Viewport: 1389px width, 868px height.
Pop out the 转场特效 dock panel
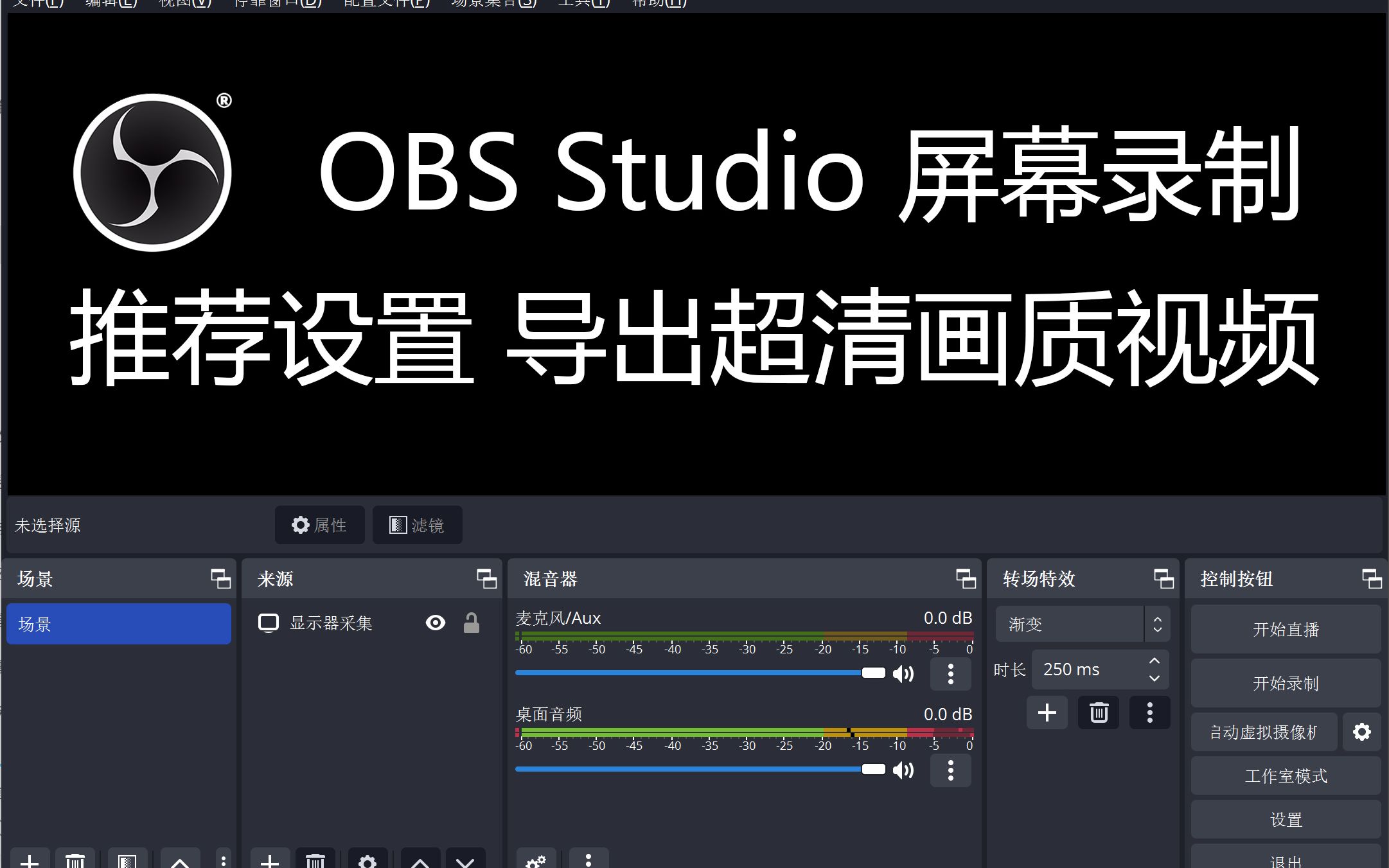click(1164, 579)
